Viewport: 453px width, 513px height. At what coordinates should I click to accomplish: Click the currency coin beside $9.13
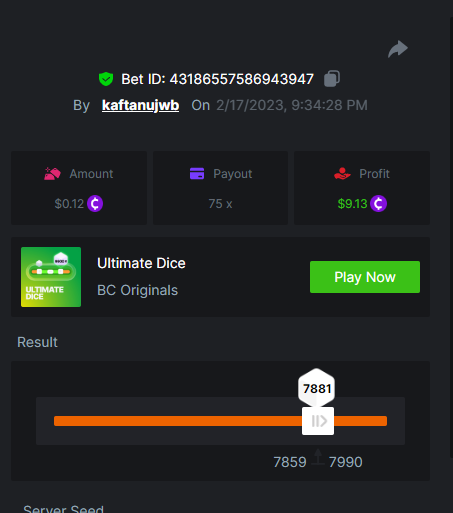tap(379, 204)
